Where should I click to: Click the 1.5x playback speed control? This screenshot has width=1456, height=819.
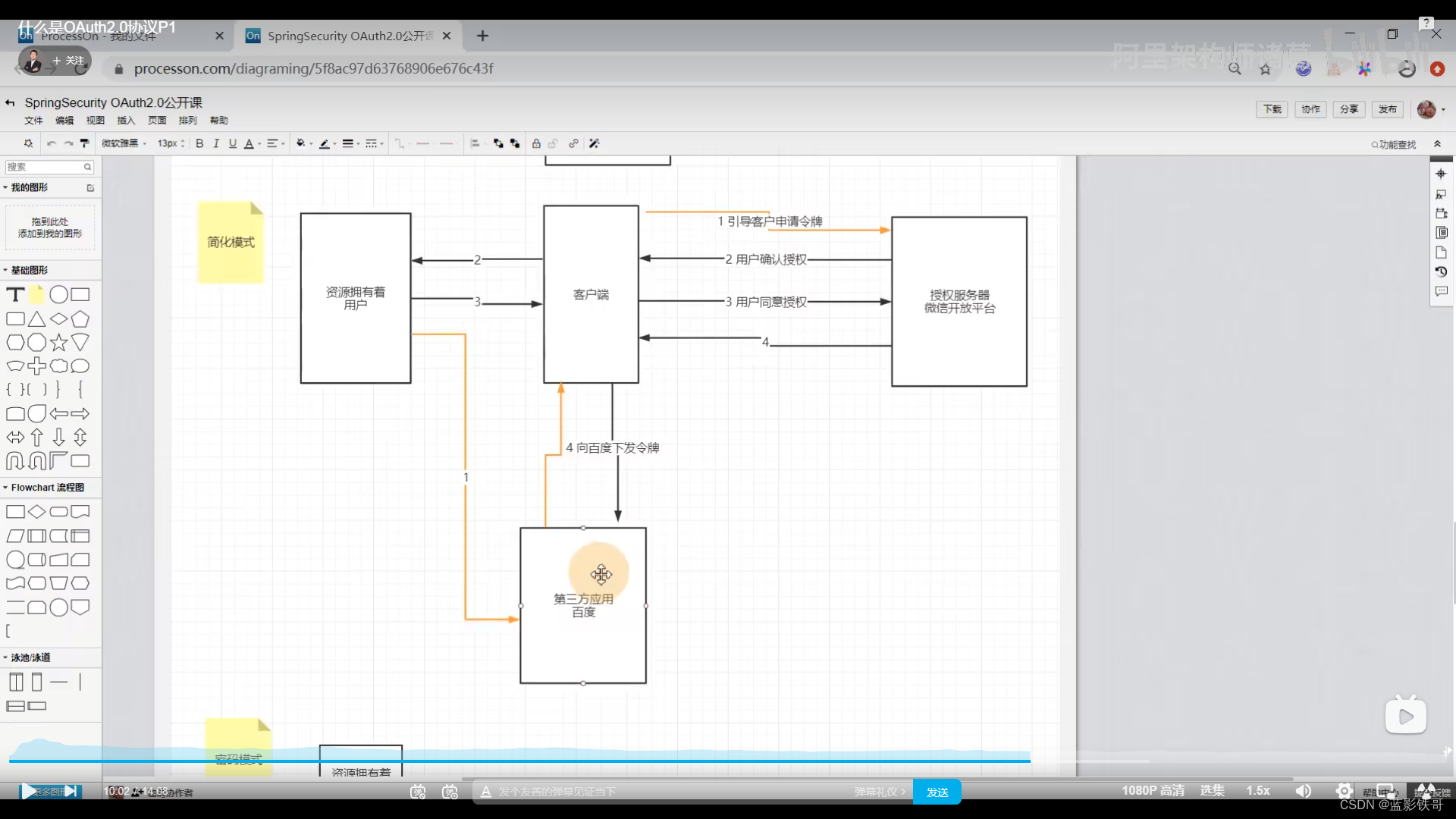click(x=1257, y=790)
